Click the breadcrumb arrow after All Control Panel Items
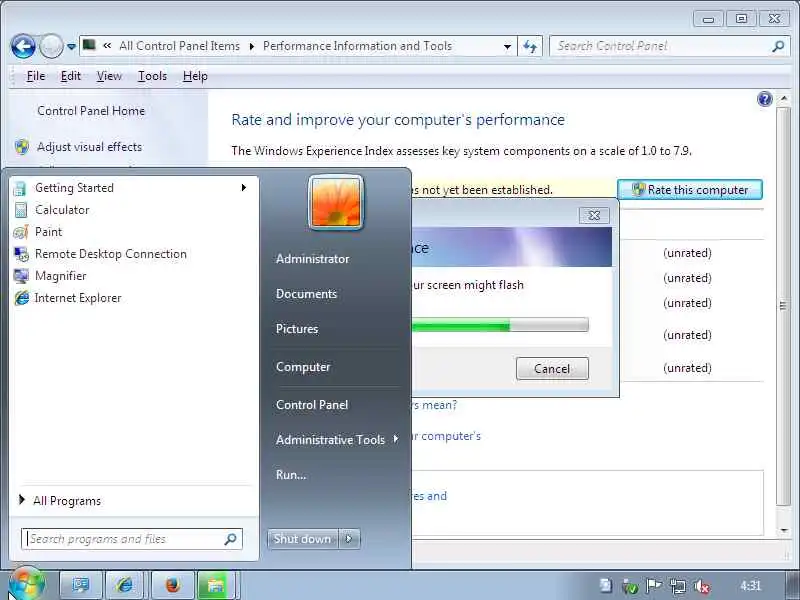 pos(252,46)
